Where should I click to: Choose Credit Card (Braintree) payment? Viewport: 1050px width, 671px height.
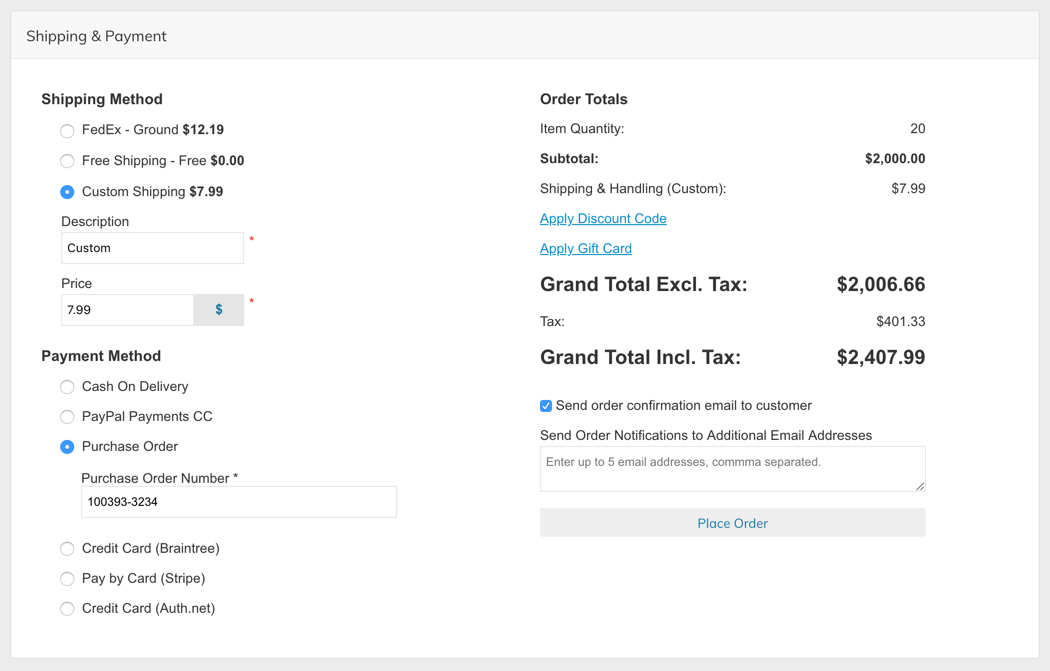pyautogui.click(x=67, y=549)
